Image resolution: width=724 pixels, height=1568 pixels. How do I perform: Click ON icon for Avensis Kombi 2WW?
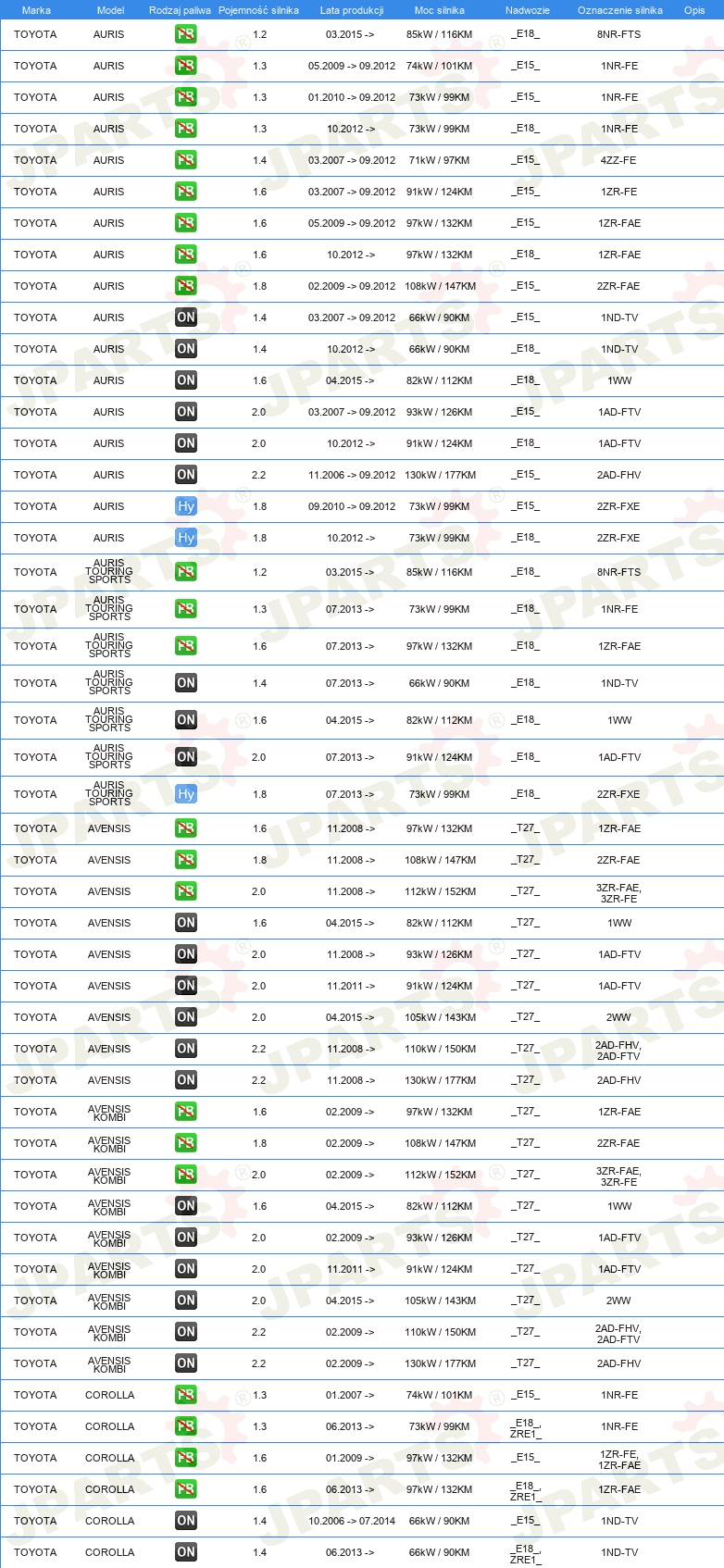(x=186, y=1300)
